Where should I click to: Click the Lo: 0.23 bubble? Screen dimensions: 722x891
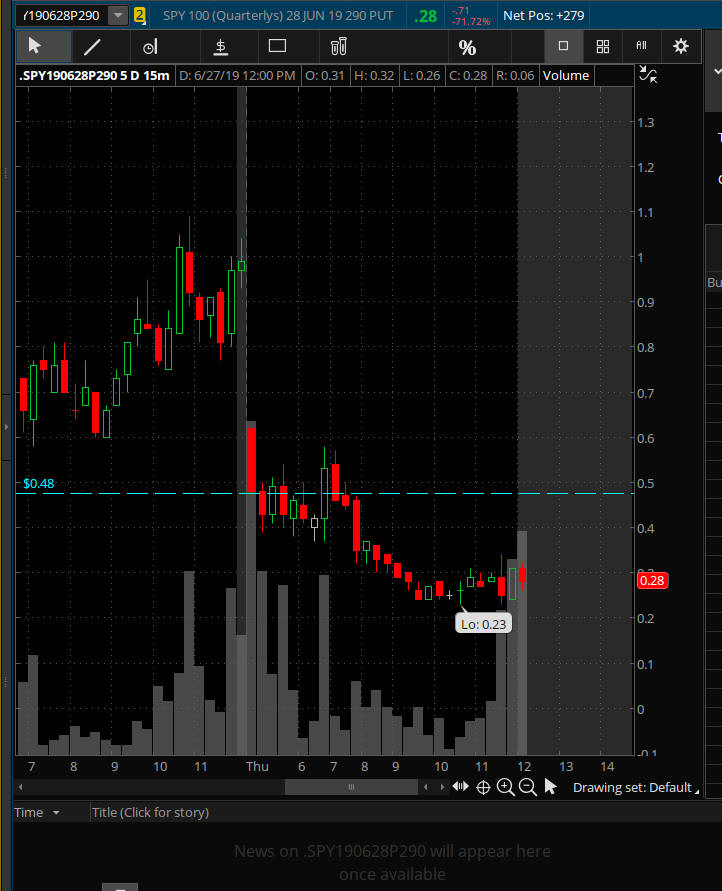click(x=483, y=624)
